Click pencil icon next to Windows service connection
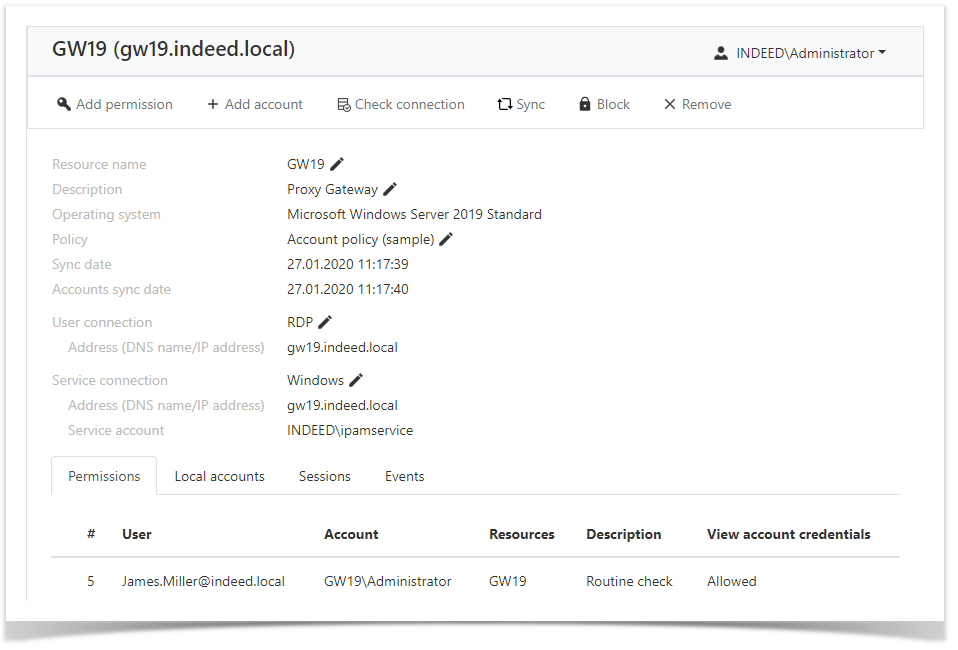This screenshot has width=958, height=650. point(356,380)
